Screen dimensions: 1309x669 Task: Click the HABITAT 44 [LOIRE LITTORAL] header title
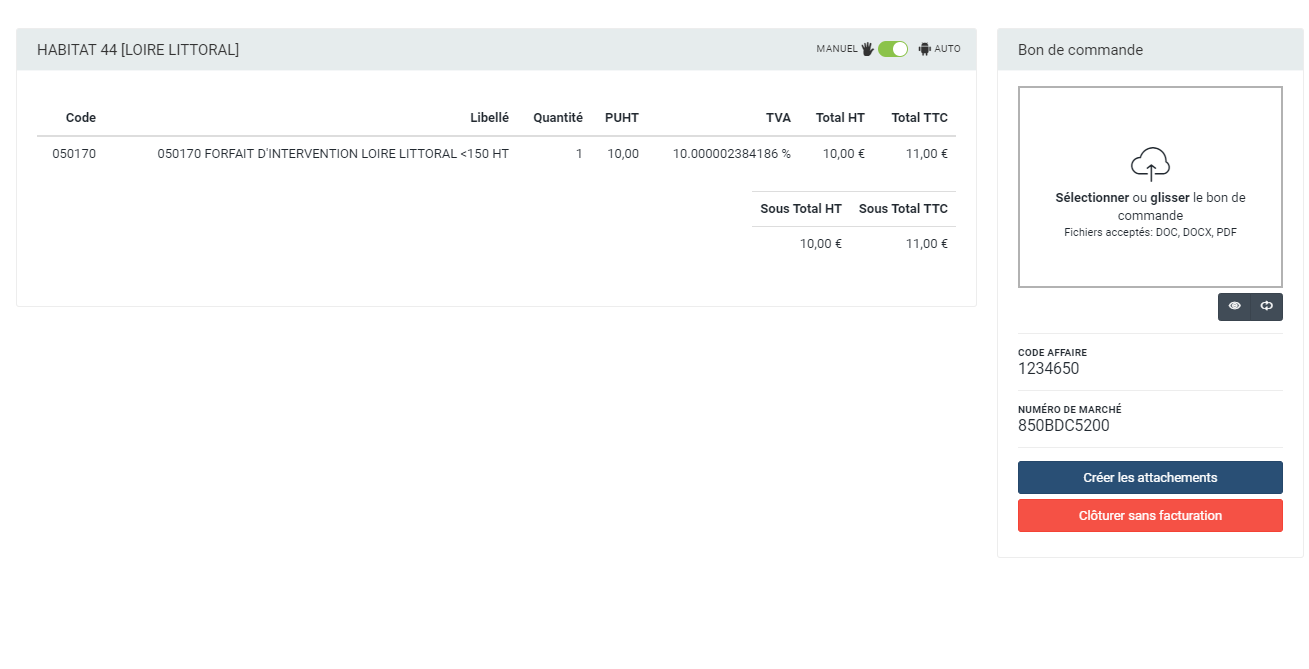(x=138, y=50)
